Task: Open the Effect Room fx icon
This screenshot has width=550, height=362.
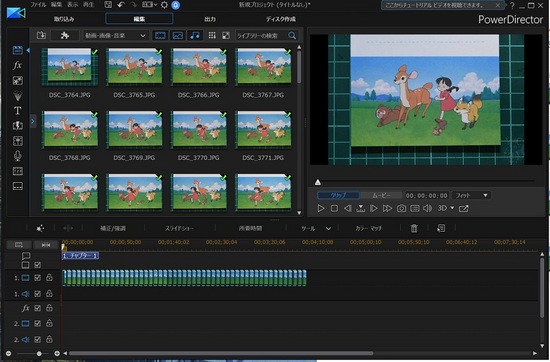Action: (x=17, y=65)
